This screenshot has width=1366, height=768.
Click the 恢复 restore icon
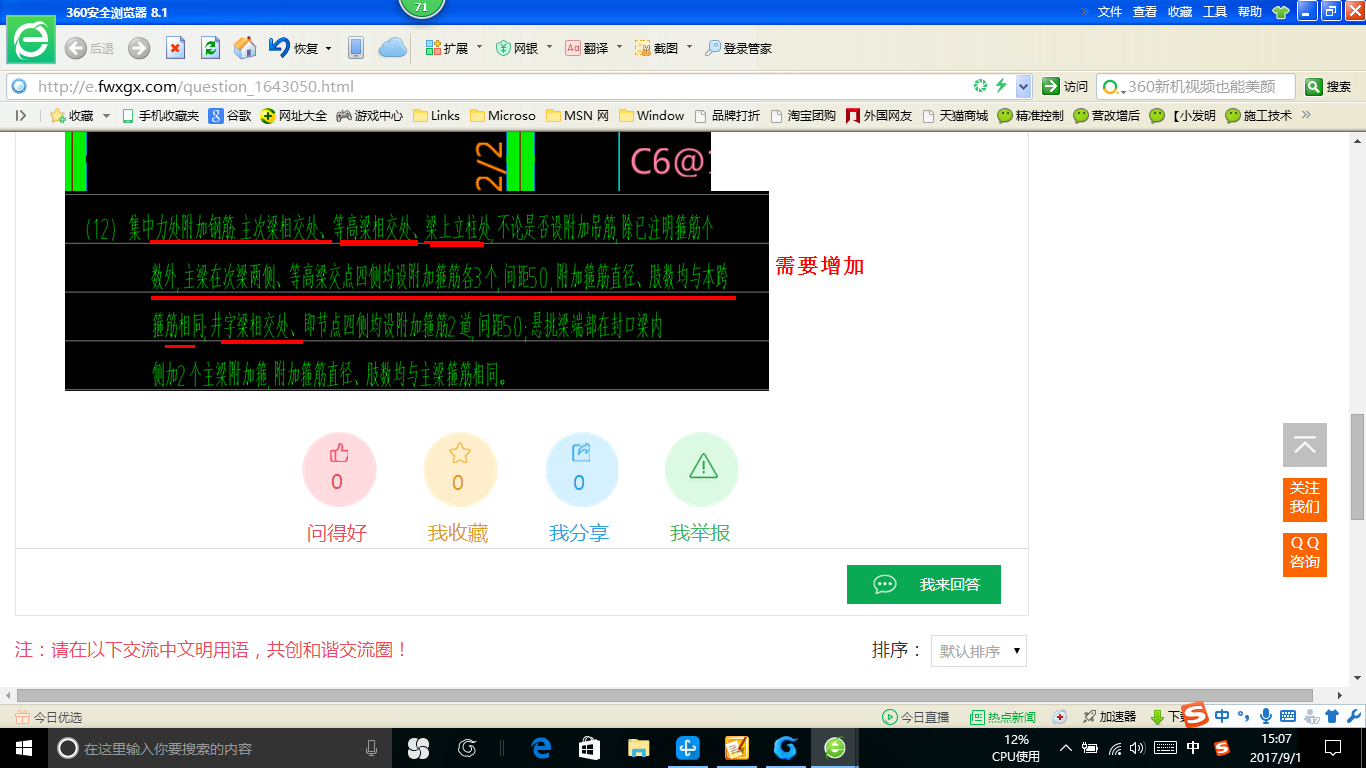tap(278, 48)
